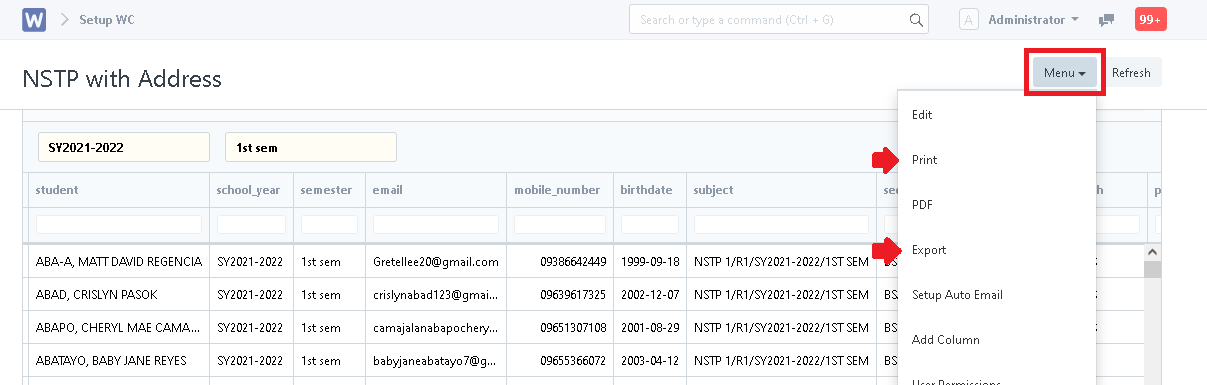Click email Gretellee20@gmail.com
This screenshot has height=385, width=1207.
(436, 262)
